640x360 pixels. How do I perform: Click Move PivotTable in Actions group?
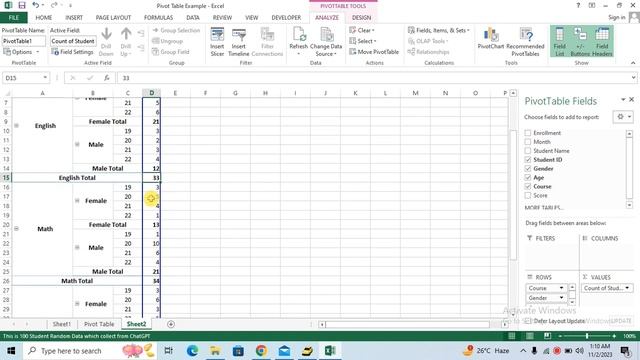point(374,52)
